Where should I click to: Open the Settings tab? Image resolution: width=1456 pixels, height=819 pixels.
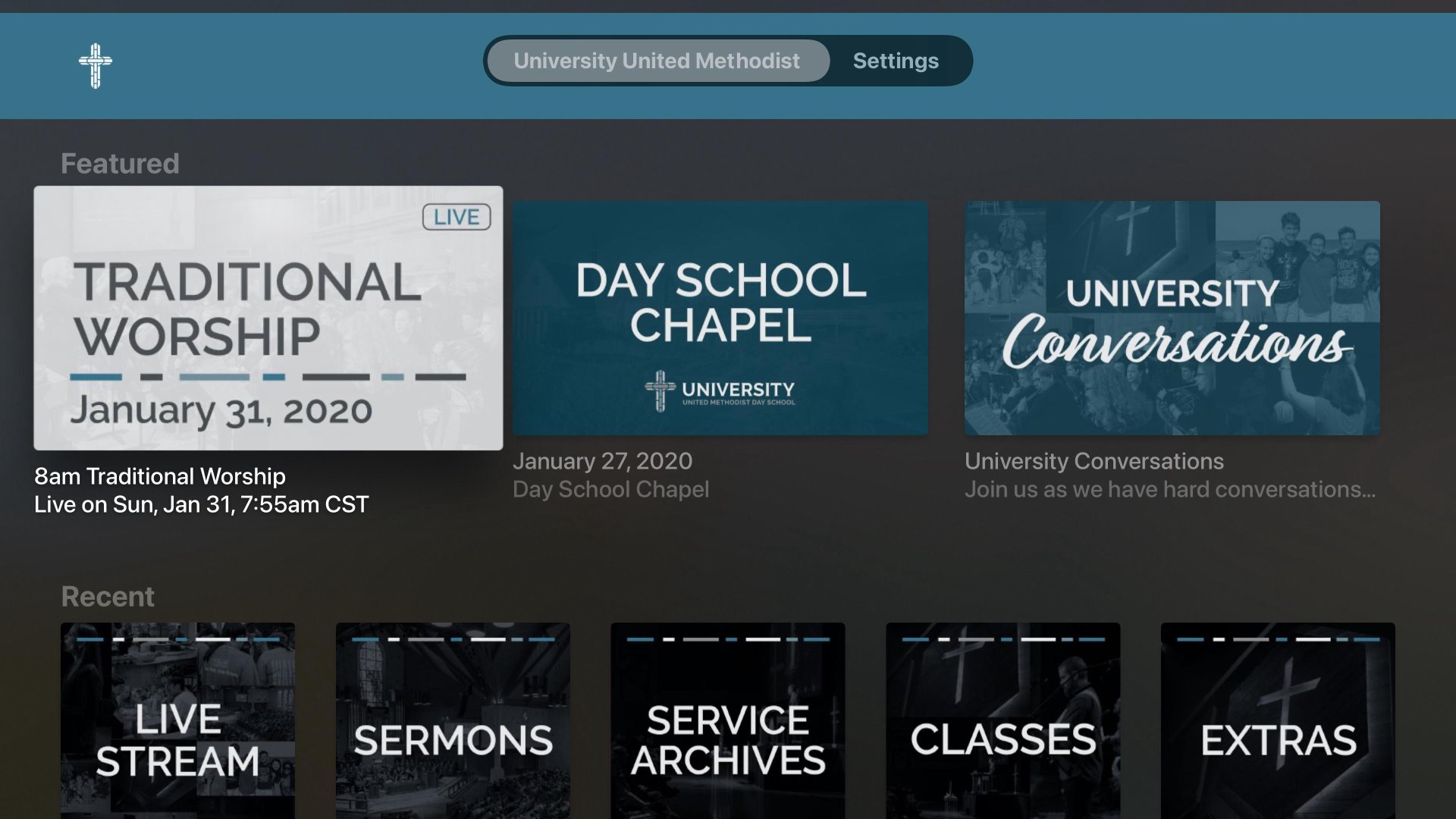point(896,61)
